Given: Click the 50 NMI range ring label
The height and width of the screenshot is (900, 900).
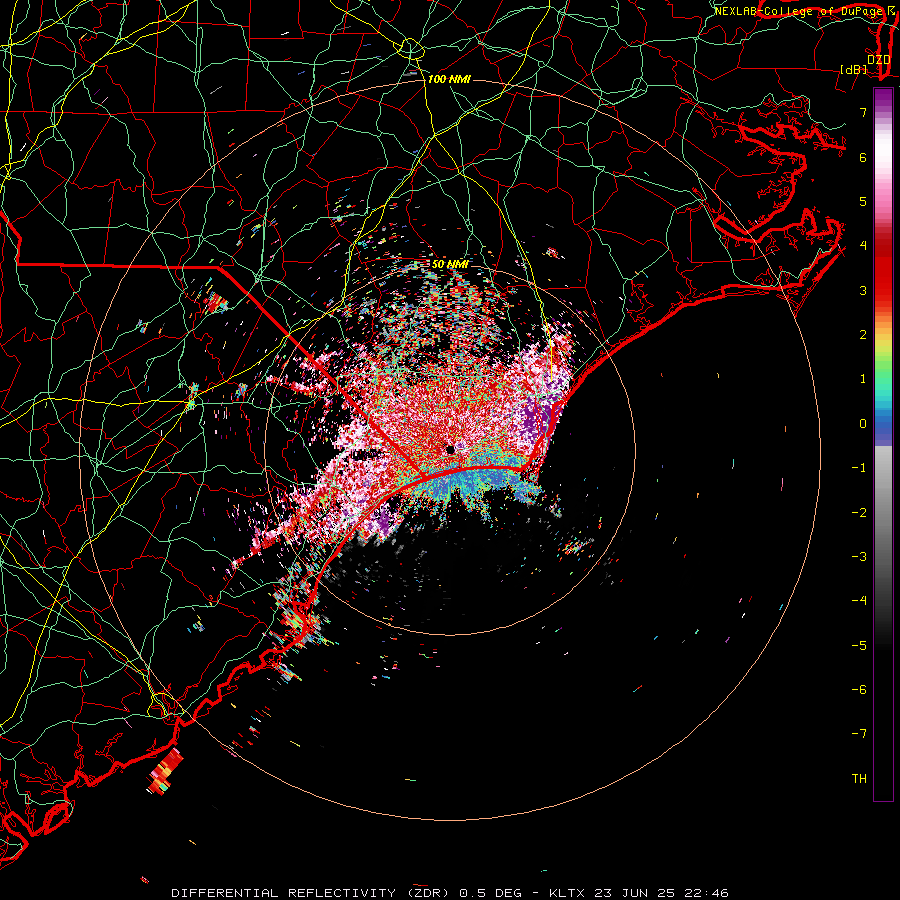Looking at the screenshot, I should point(449,264).
